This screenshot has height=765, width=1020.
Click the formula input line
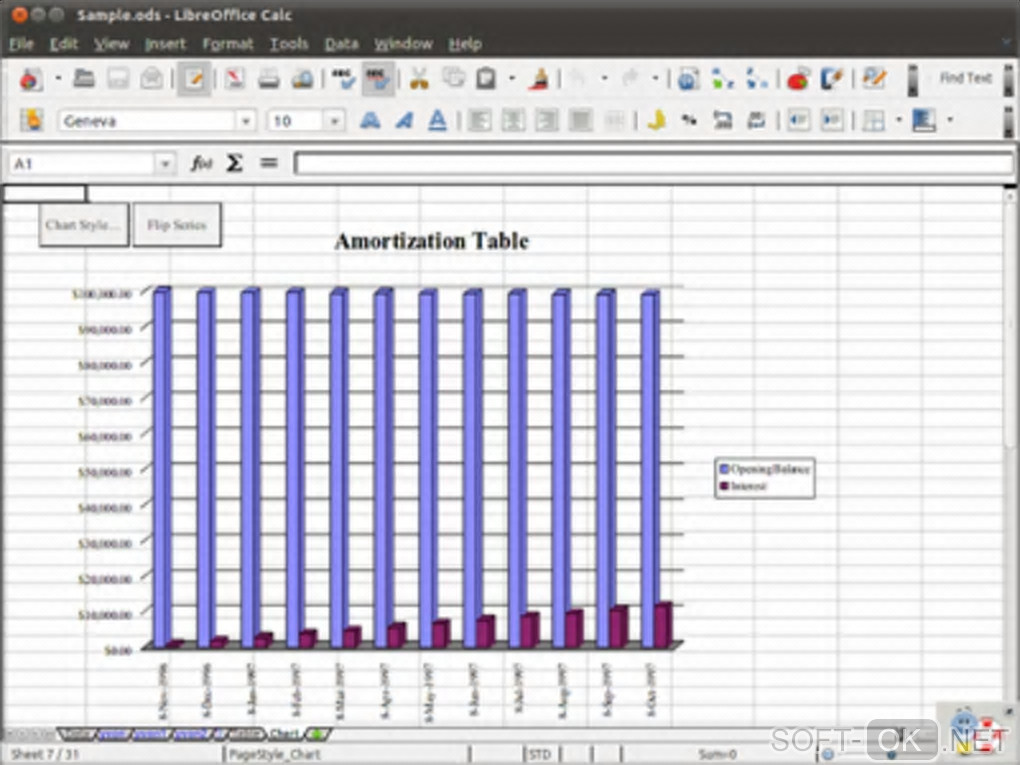pos(653,164)
